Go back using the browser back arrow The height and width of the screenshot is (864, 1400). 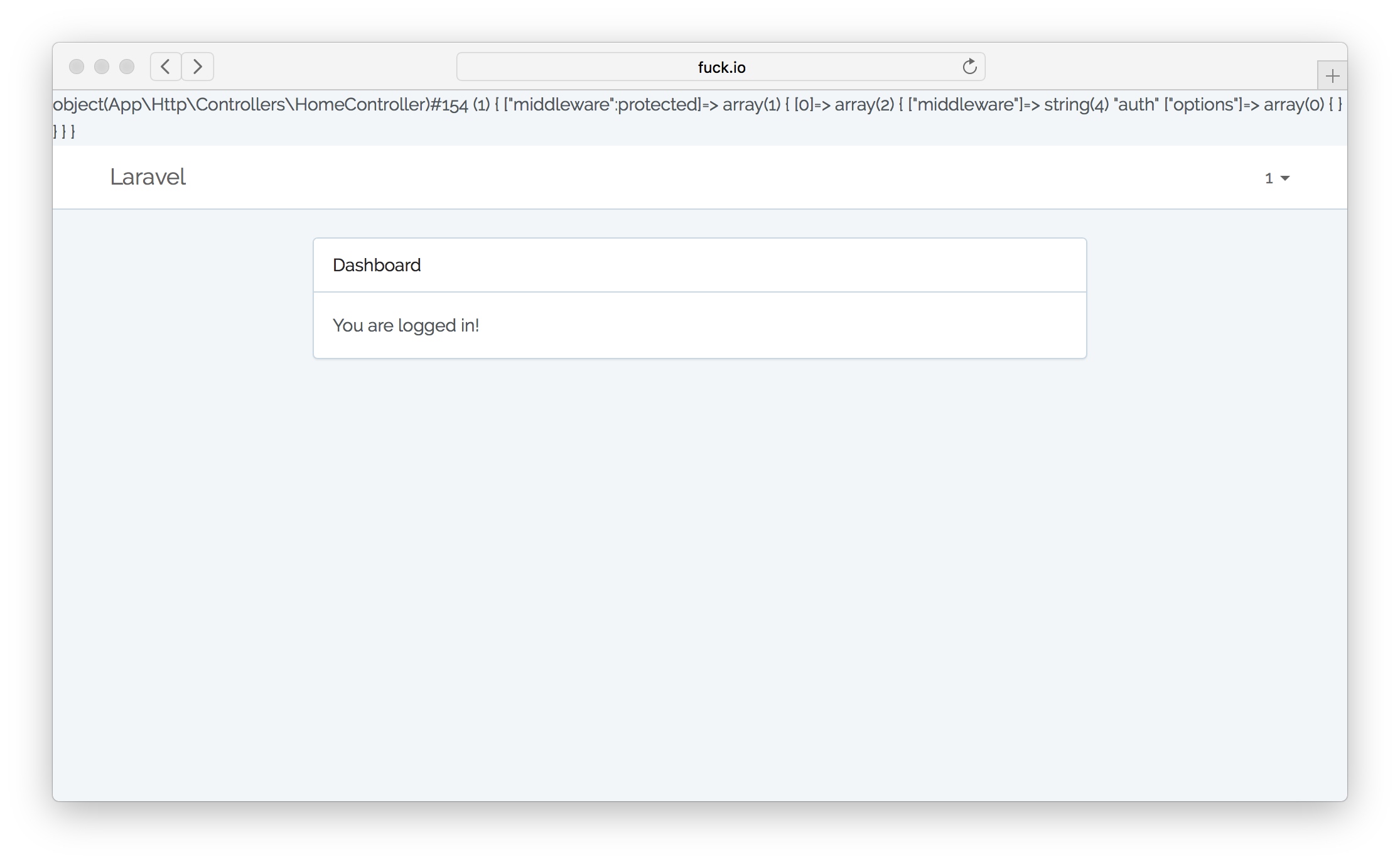[166, 67]
